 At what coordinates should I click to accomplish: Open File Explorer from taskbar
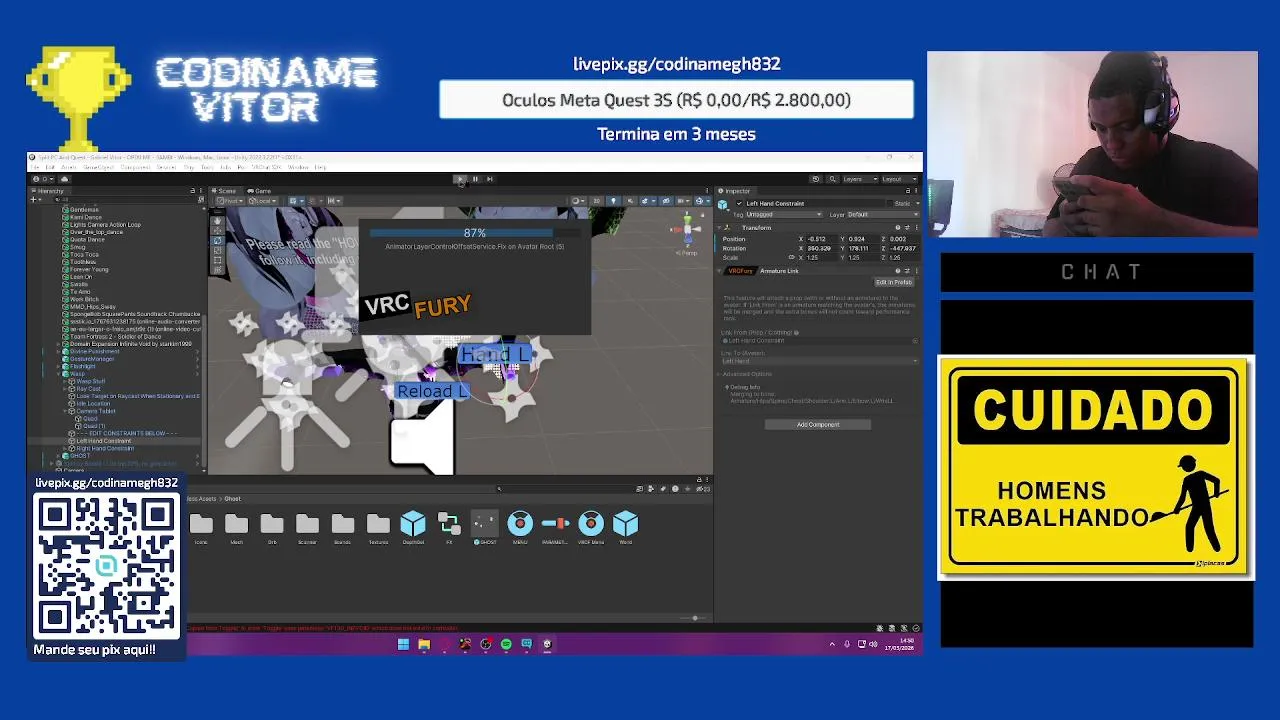pos(424,644)
